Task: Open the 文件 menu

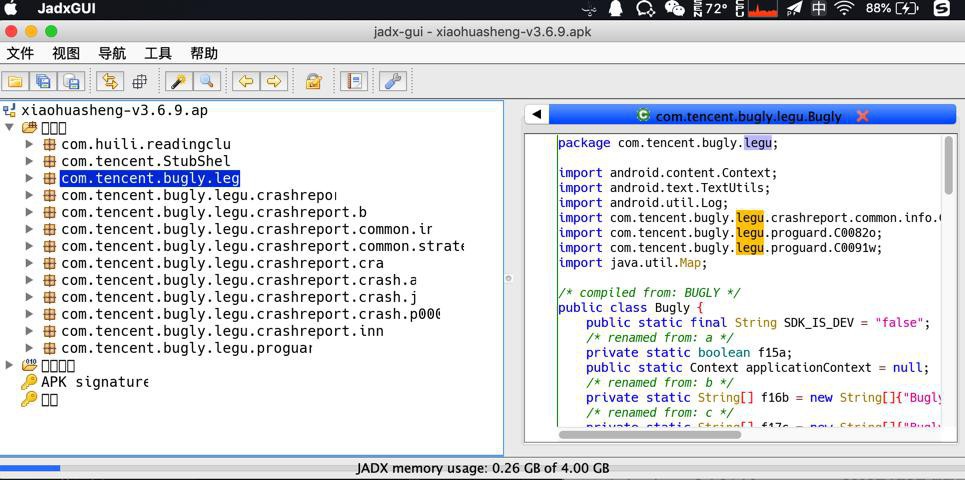Action: (20, 54)
